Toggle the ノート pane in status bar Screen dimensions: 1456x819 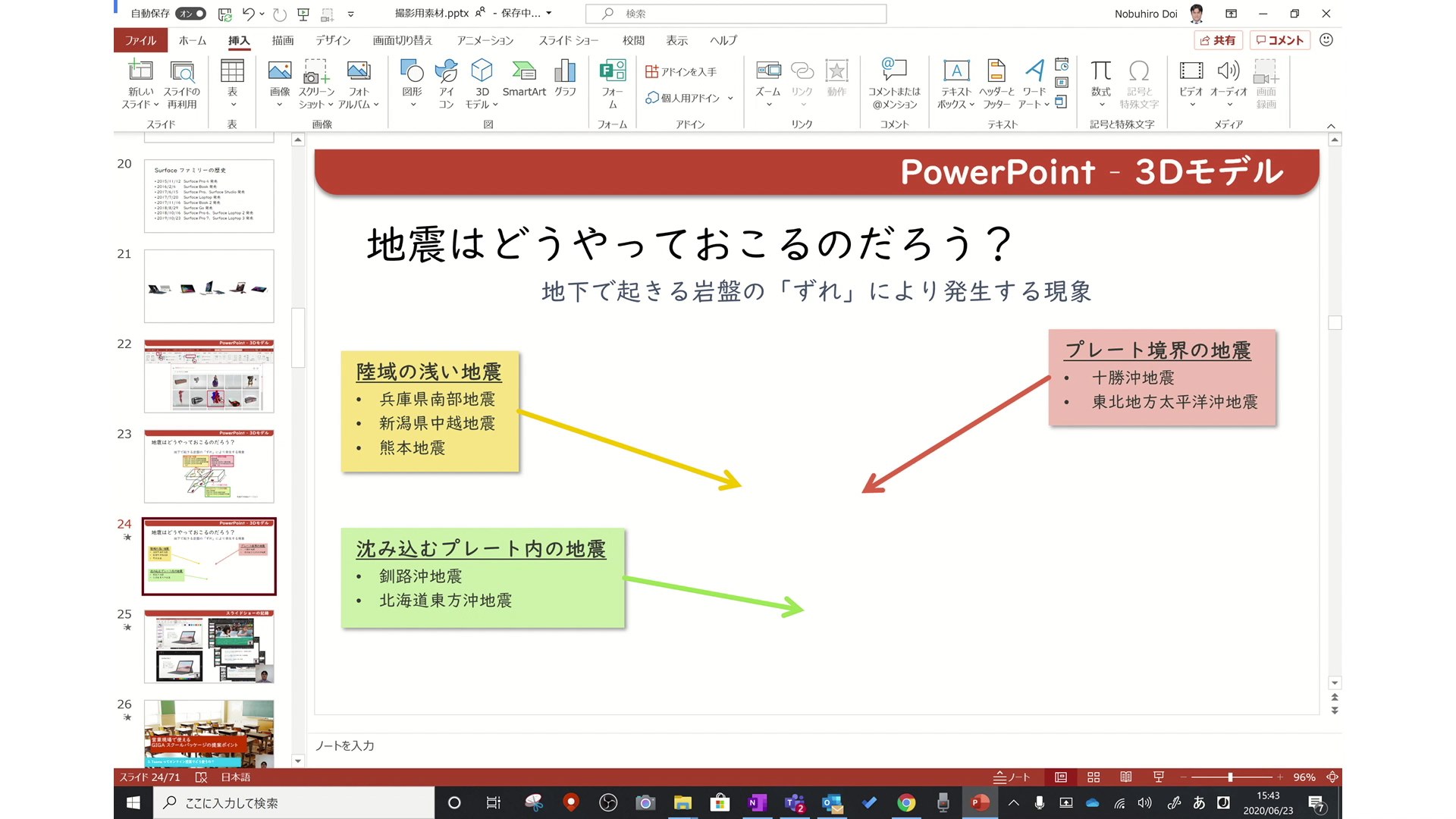point(1012,777)
